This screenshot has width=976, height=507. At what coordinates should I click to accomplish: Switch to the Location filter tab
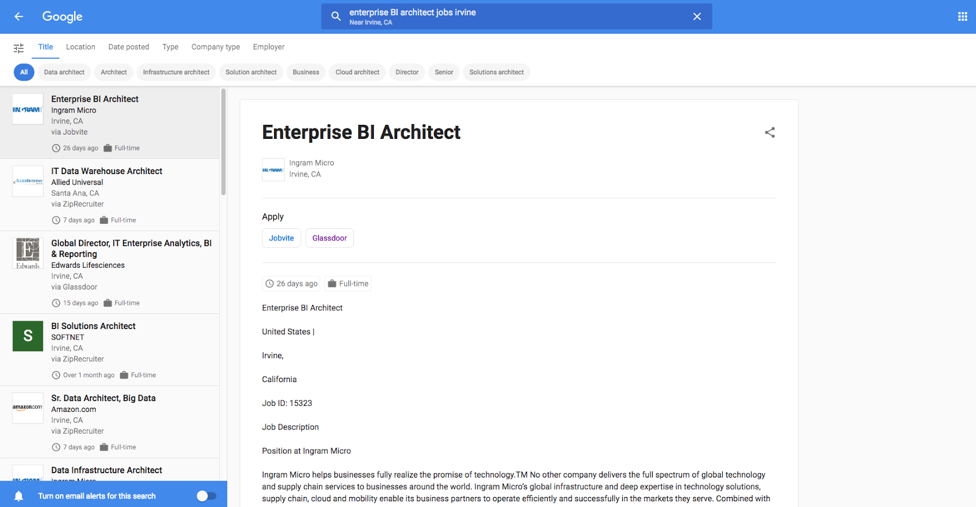[80, 47]
